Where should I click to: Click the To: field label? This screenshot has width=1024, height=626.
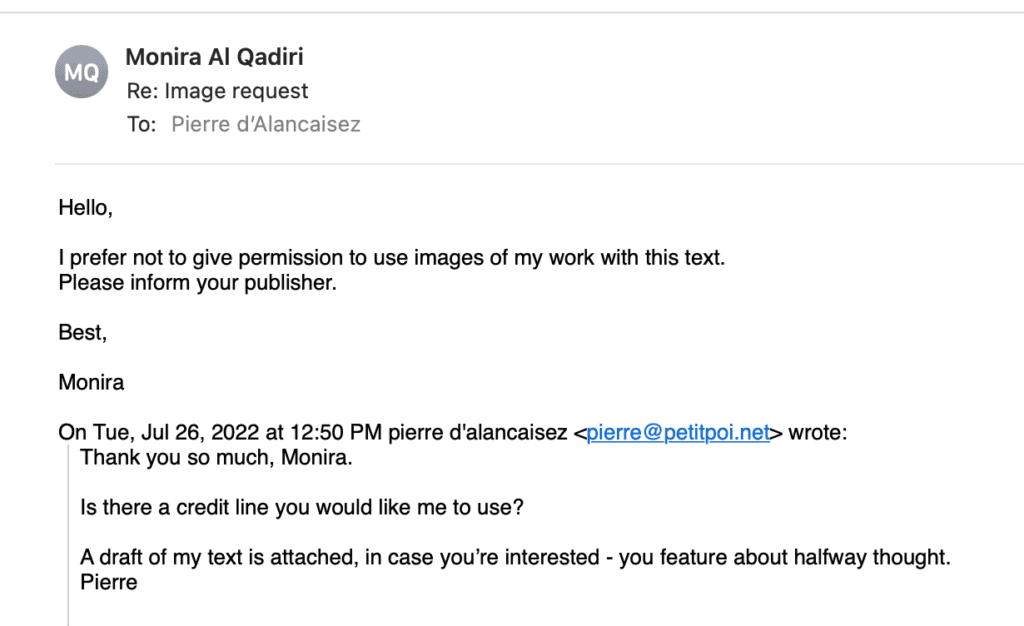(x=141, y=125)
